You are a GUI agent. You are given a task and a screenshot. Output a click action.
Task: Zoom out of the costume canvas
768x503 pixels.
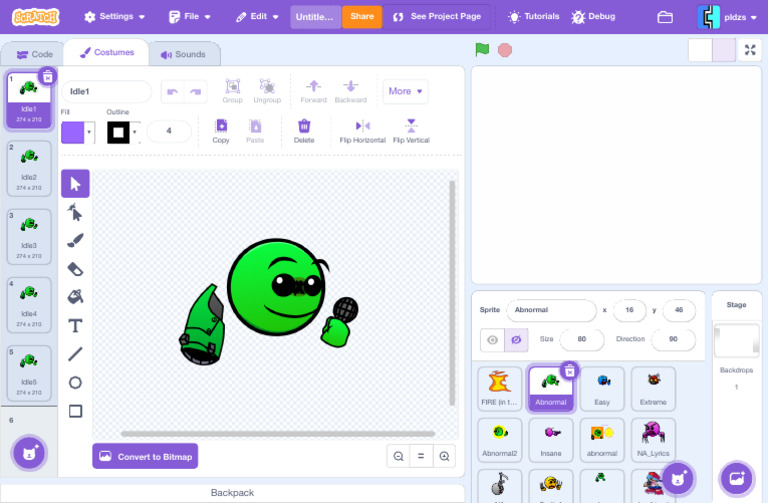click(x=398, y=456)
